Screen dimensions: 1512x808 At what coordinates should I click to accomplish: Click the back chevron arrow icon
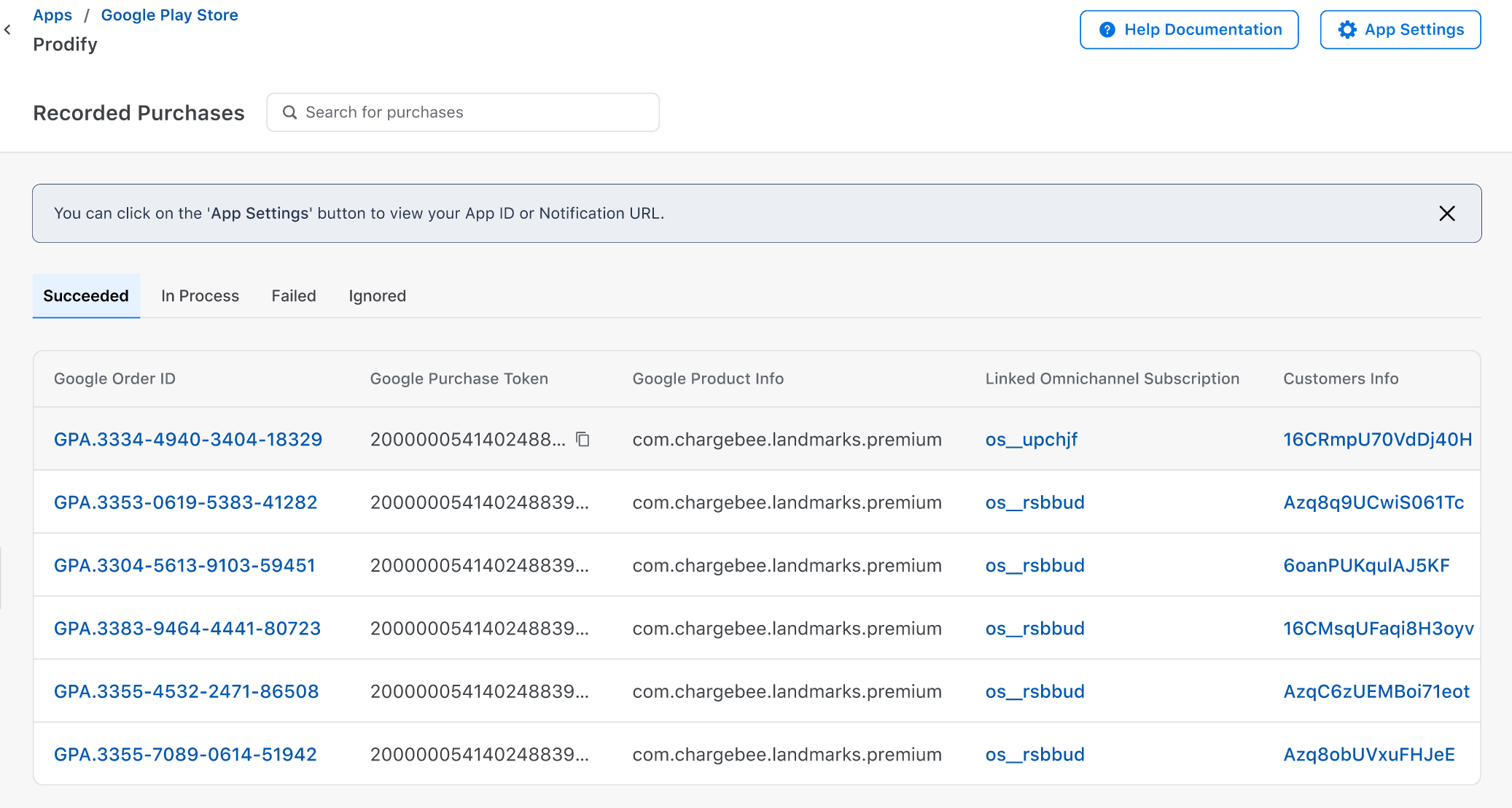coord(8,30)
